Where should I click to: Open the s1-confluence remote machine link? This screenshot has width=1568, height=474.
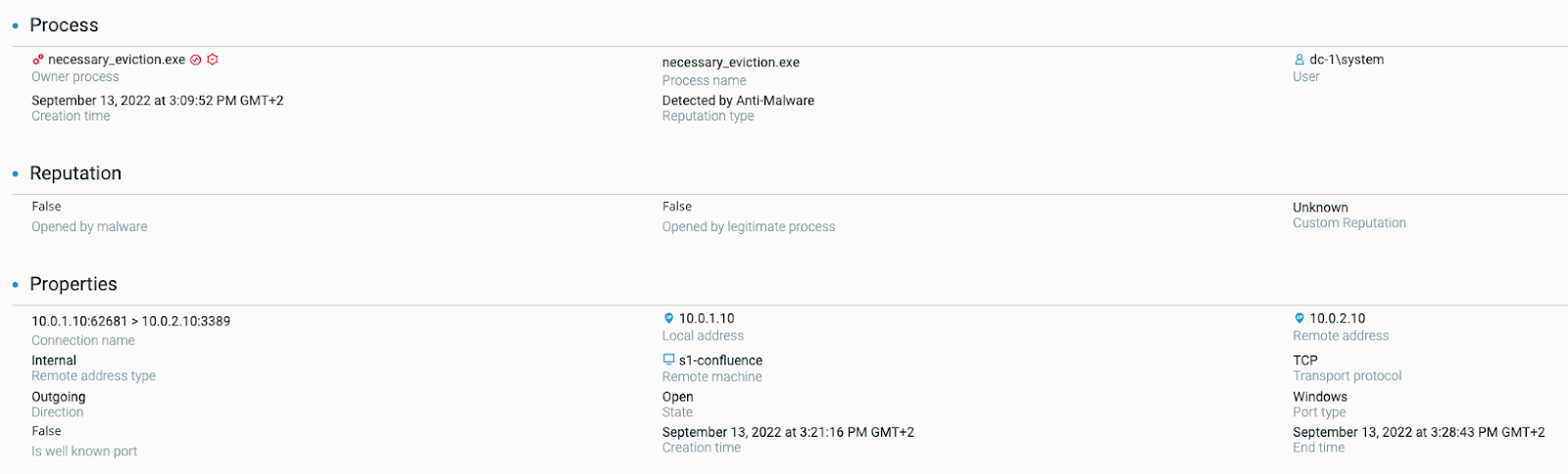pyautogui.click(x=720, y=360)
